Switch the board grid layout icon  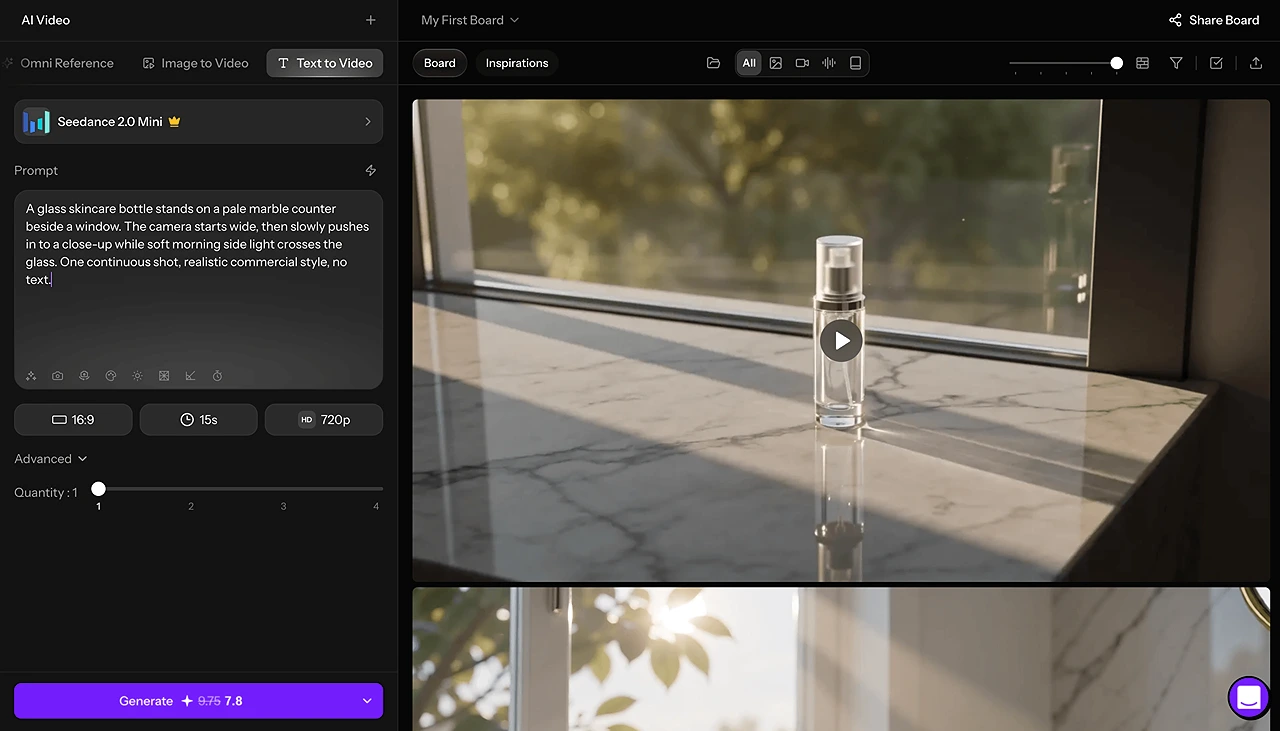click(x=1142, y=63)
